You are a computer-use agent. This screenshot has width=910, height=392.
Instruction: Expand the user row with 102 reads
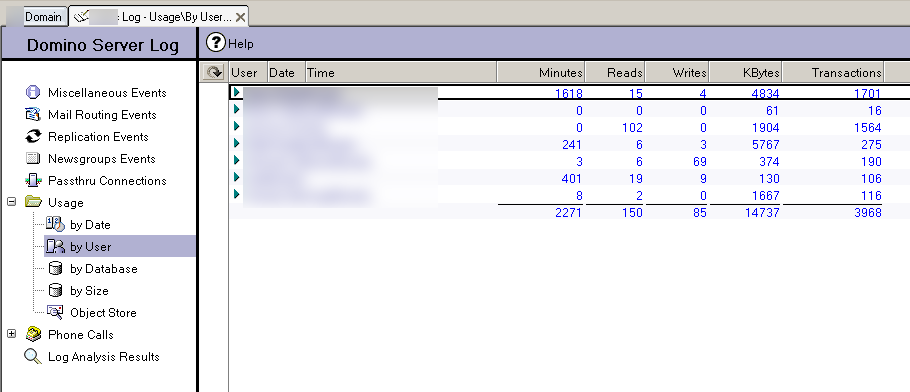pyautogui.click(x=237, y=126)
